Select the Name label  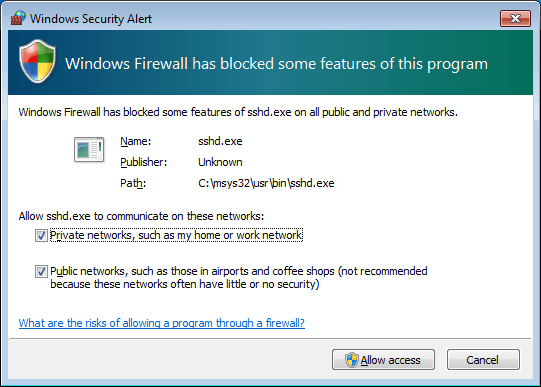[136, 141]
